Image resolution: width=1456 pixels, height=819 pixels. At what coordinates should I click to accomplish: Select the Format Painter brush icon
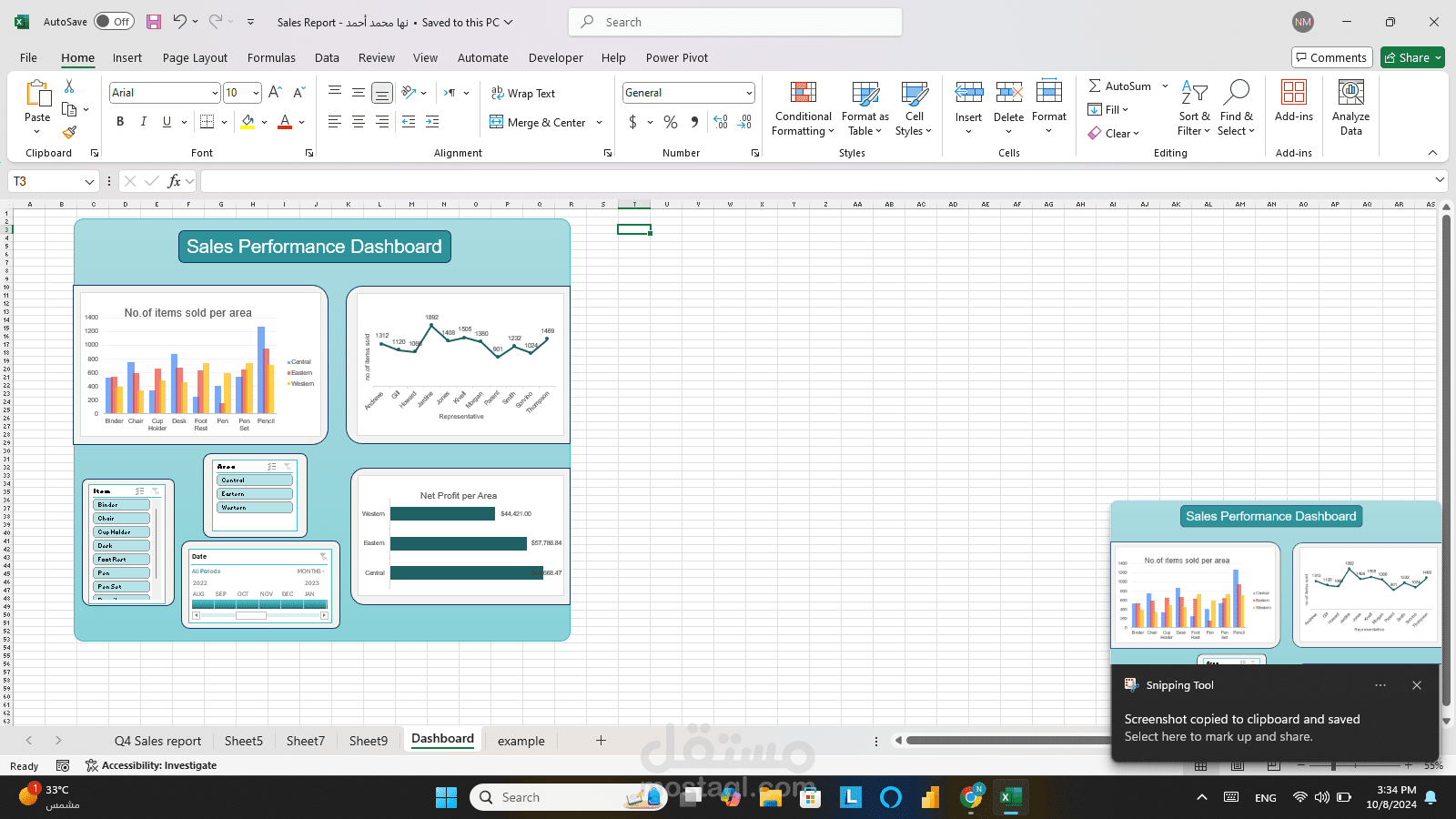tap(69, 132)
